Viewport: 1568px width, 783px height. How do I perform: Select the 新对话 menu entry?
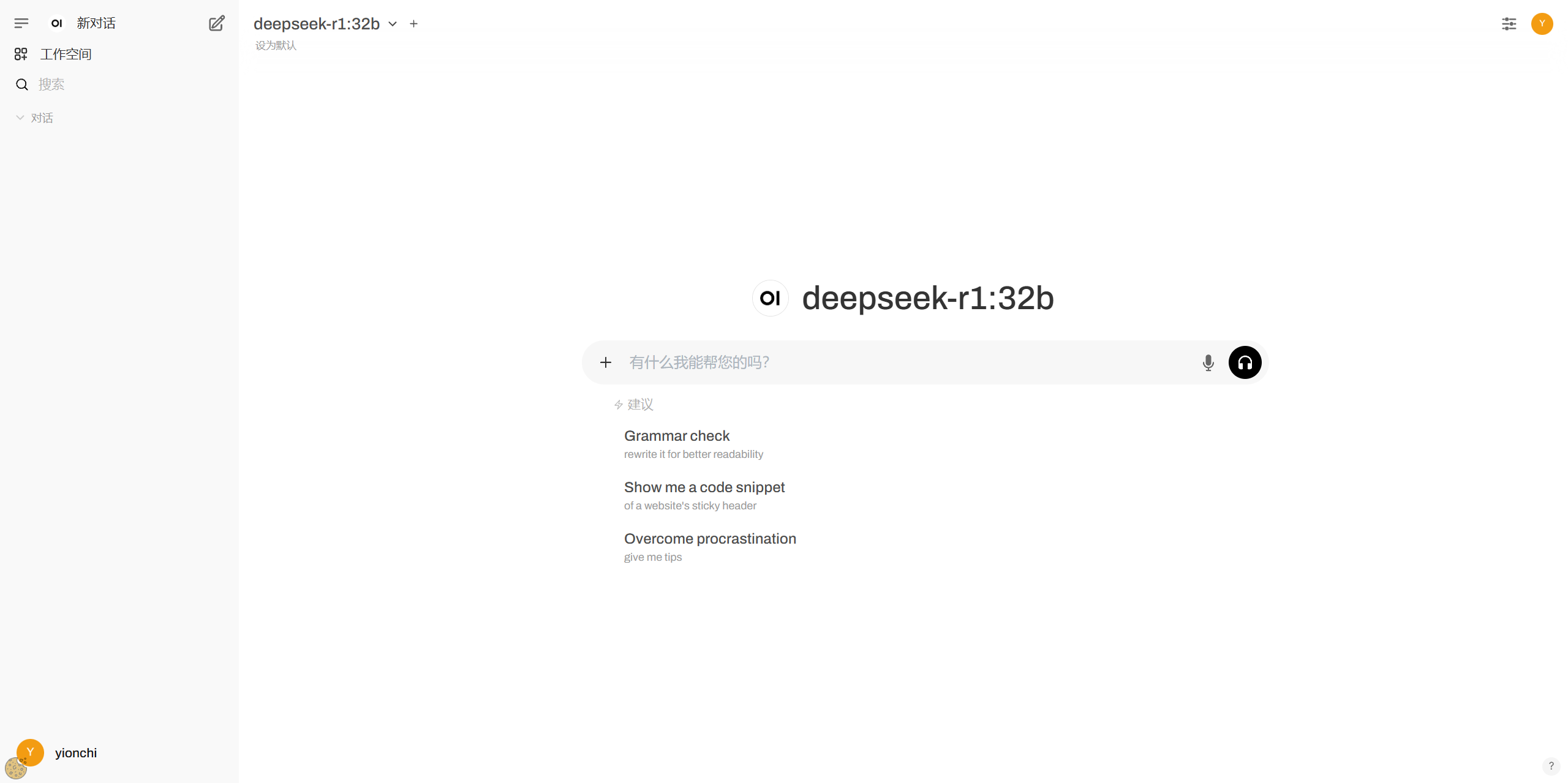(x=96, y=23)
